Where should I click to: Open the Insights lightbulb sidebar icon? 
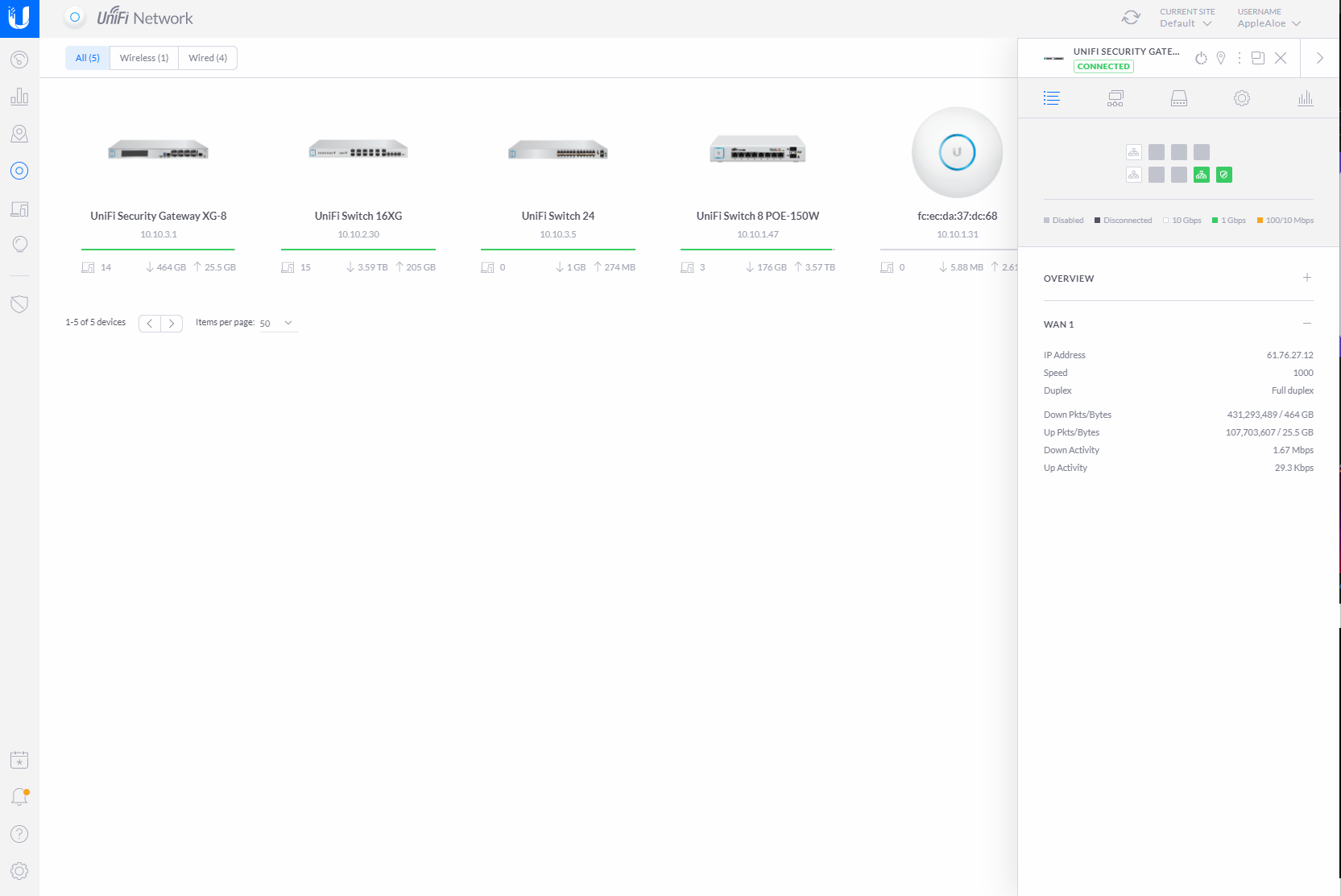(19, 244)
